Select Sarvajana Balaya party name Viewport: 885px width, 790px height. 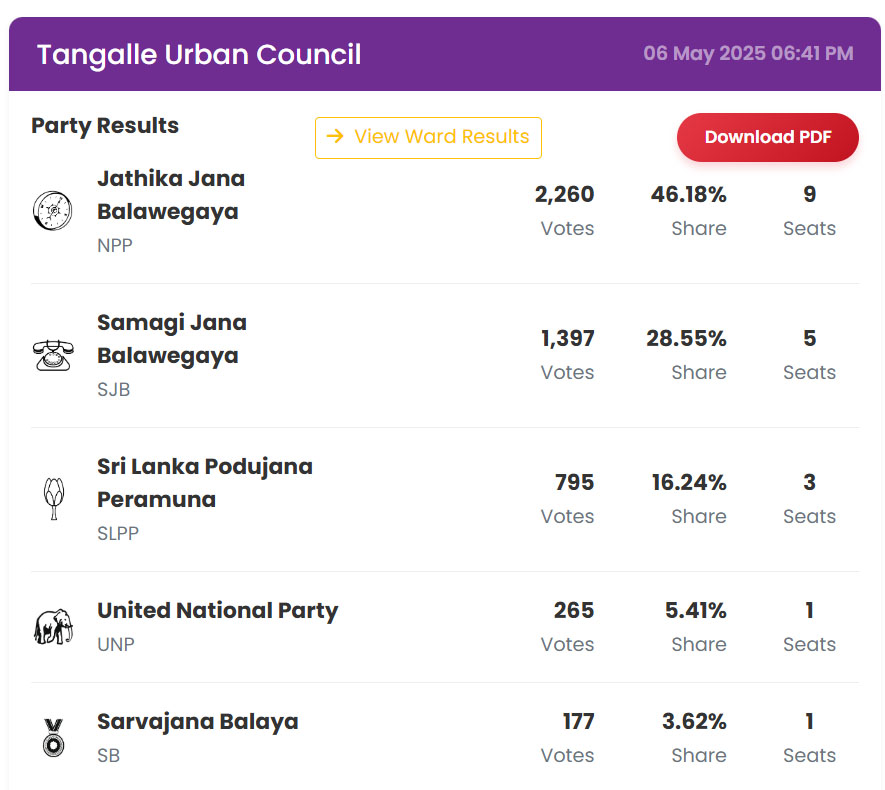198,722
